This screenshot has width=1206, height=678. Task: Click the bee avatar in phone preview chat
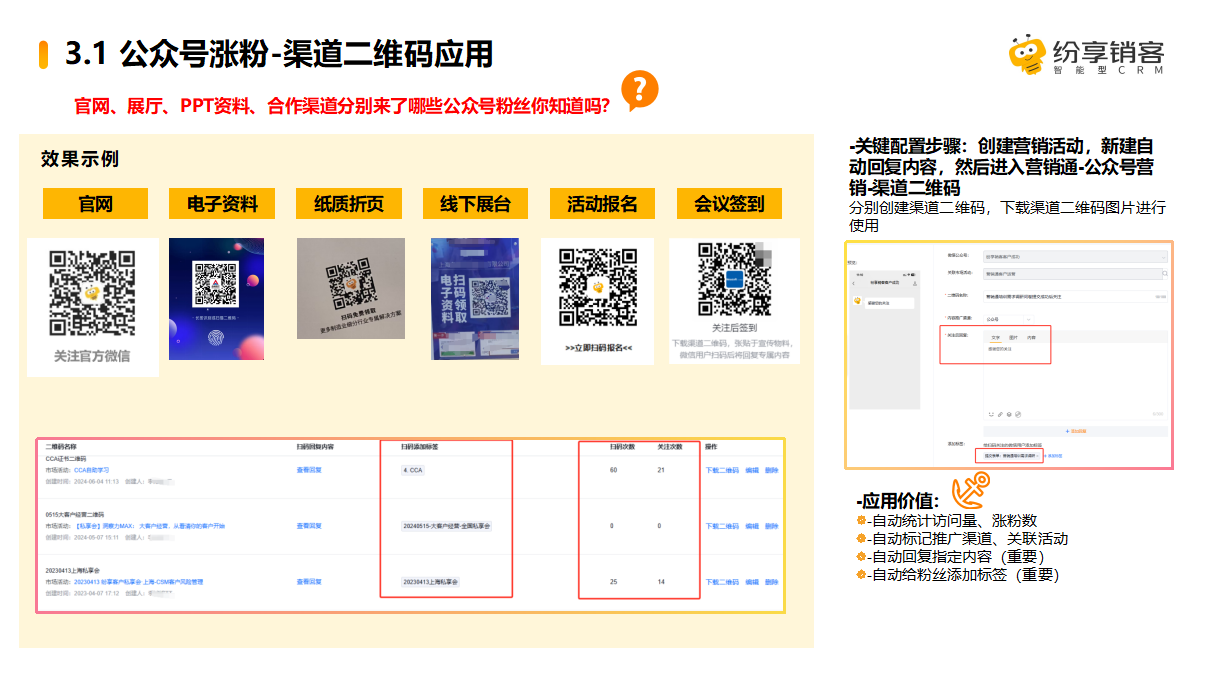click(x=857, y=301)
